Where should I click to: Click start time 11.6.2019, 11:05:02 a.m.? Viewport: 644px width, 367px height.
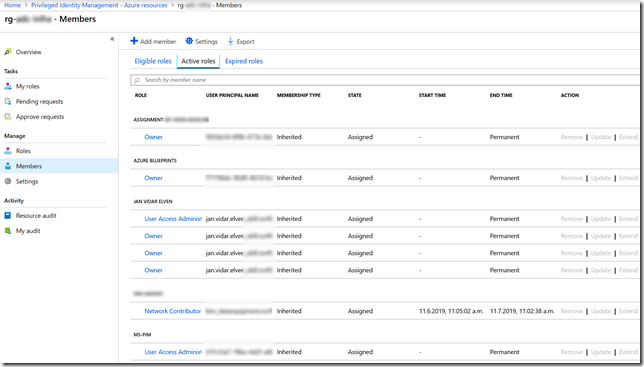pos(451,311)
